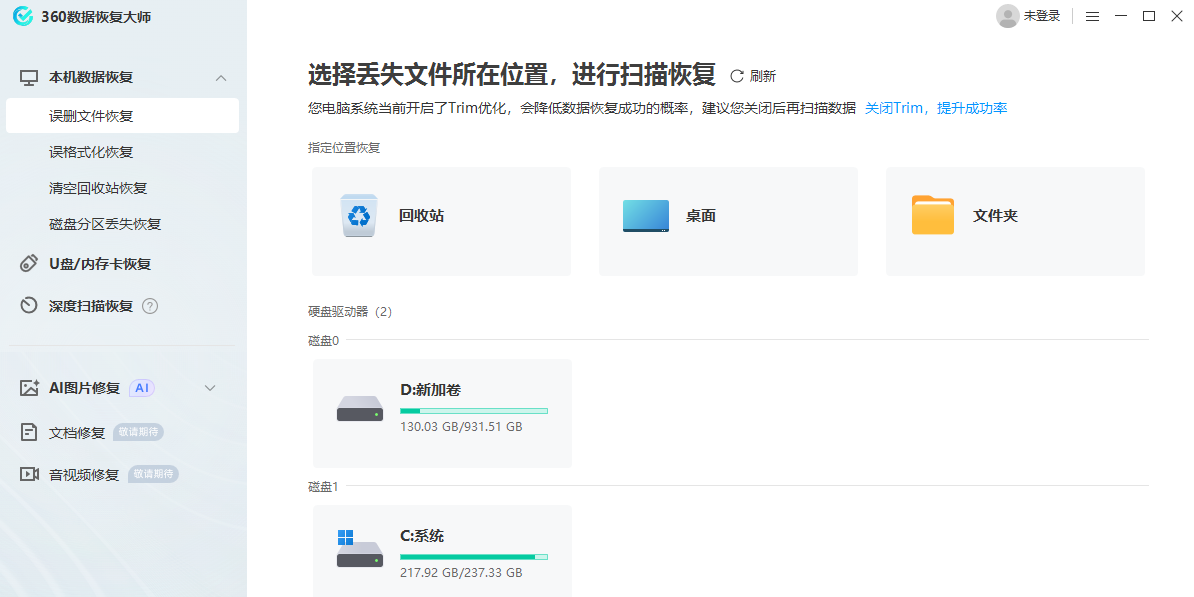The image size is (1194, 597).
Task: Click the 磁盘0 label
Action: (x=324, y=340)
